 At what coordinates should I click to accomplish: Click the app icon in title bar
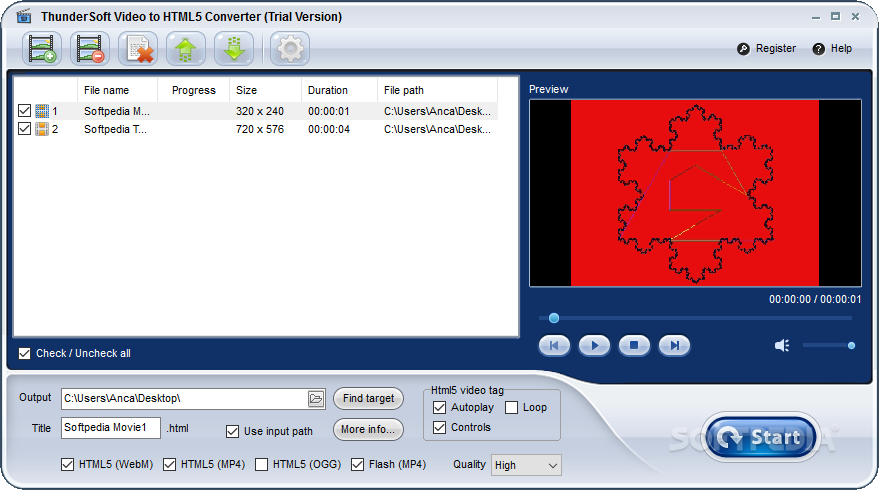coord(24,16)
